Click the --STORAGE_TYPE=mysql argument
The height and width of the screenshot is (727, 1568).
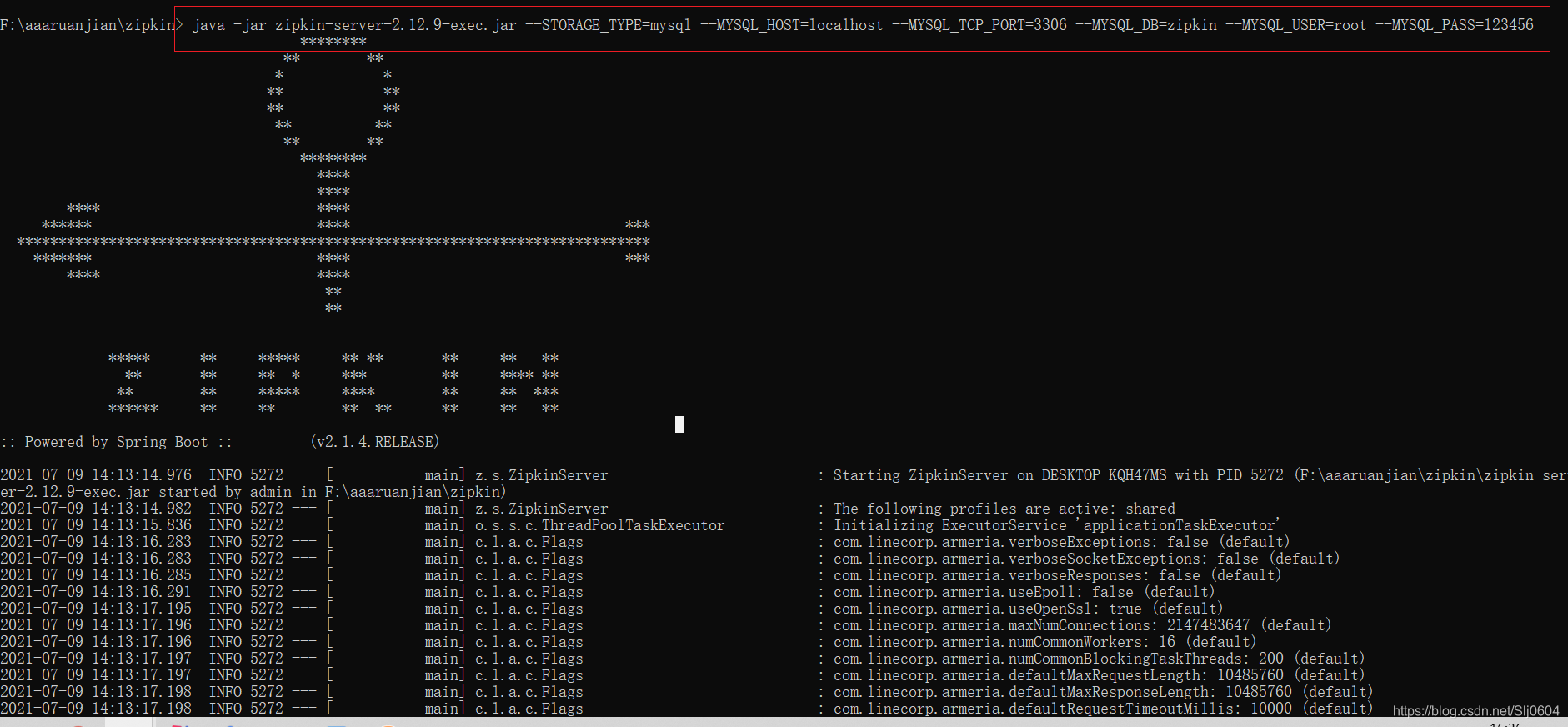[608, 25]
